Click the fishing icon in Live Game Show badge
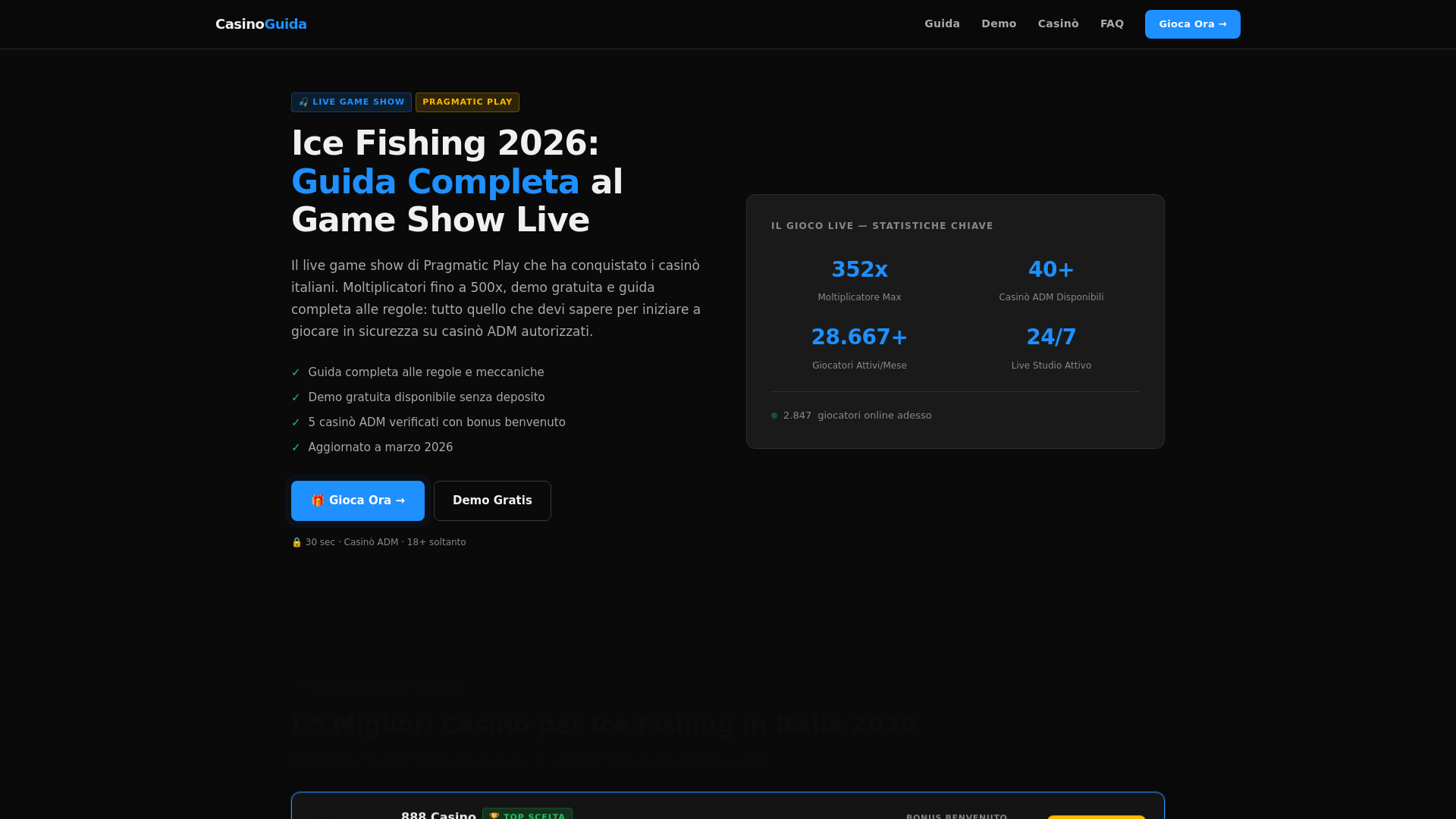Viewport: 1456px width, 819px height. (303, 102)
